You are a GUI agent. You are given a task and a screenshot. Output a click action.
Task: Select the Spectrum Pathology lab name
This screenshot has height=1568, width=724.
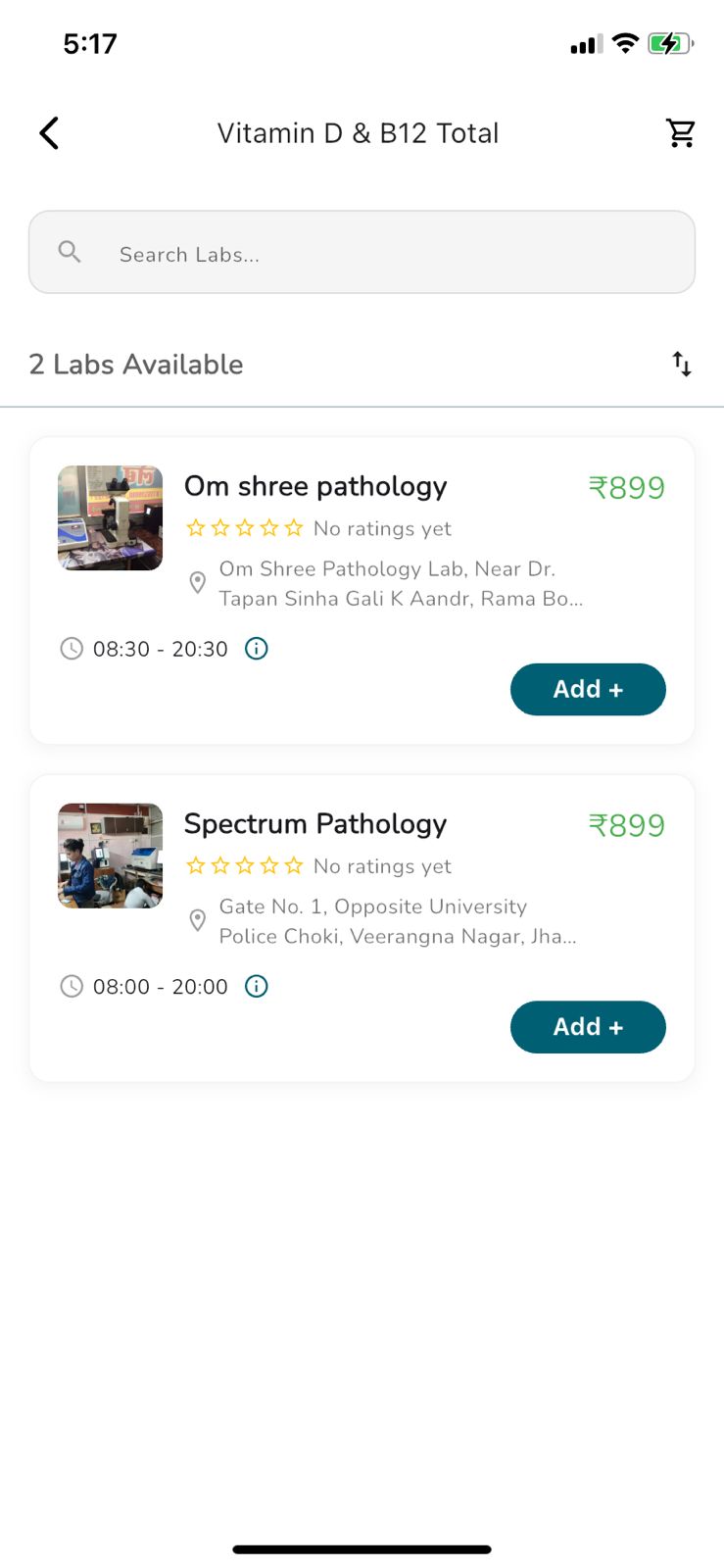click(315, 824)
